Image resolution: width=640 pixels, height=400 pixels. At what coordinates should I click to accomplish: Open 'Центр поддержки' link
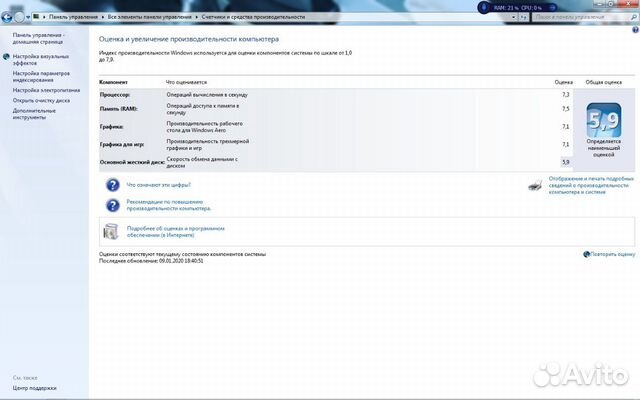click(x=34, y=388)
